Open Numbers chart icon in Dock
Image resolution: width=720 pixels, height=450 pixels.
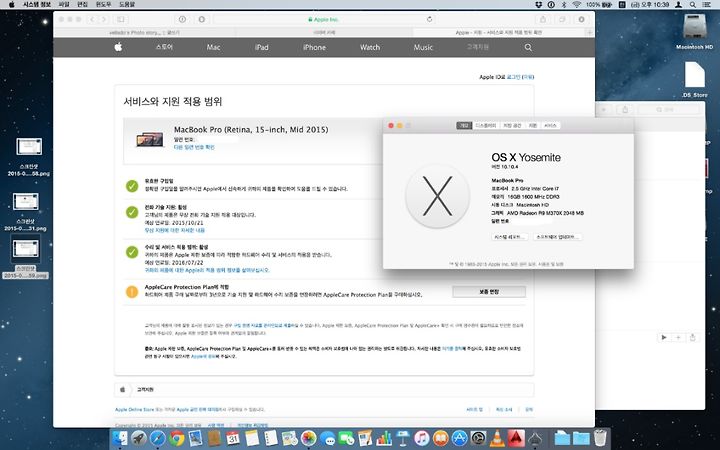[x=384, y=439]
